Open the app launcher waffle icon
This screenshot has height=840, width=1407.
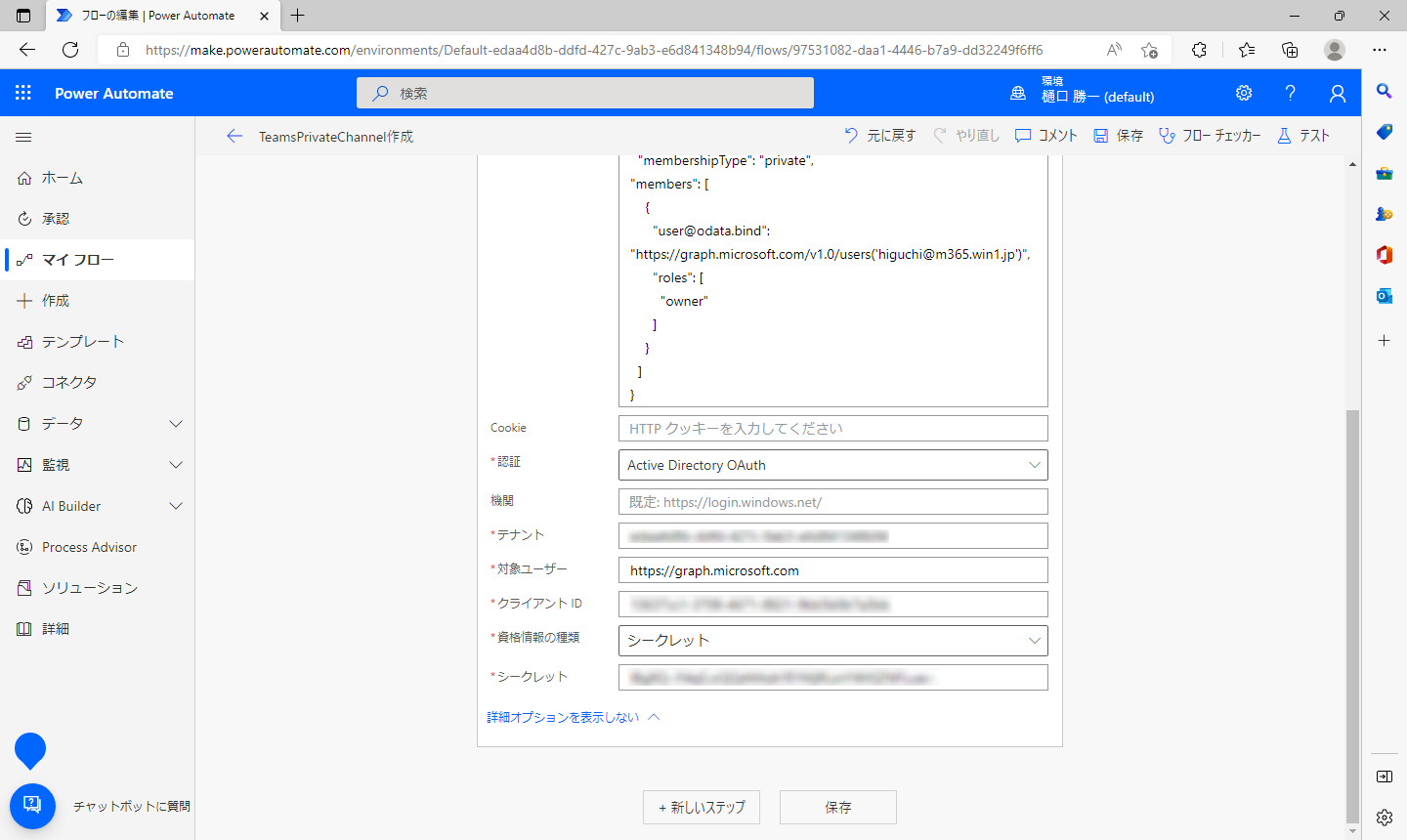23,93
